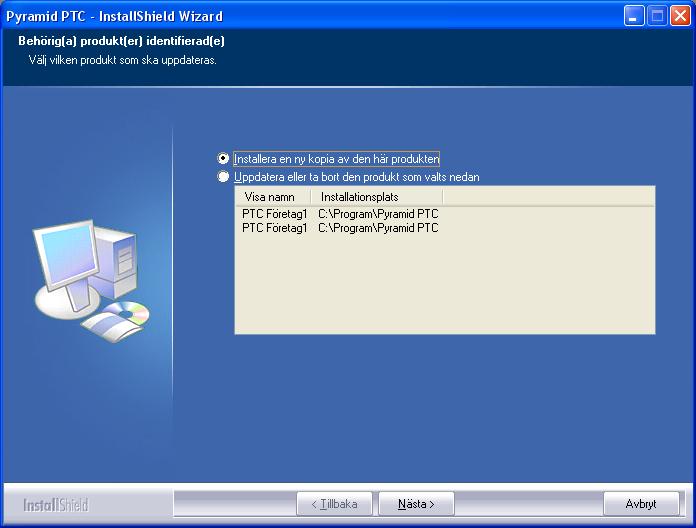The image size is (696, 528).
Task: Minimize the InstallShield Wizard window
Action: [633, 16]
